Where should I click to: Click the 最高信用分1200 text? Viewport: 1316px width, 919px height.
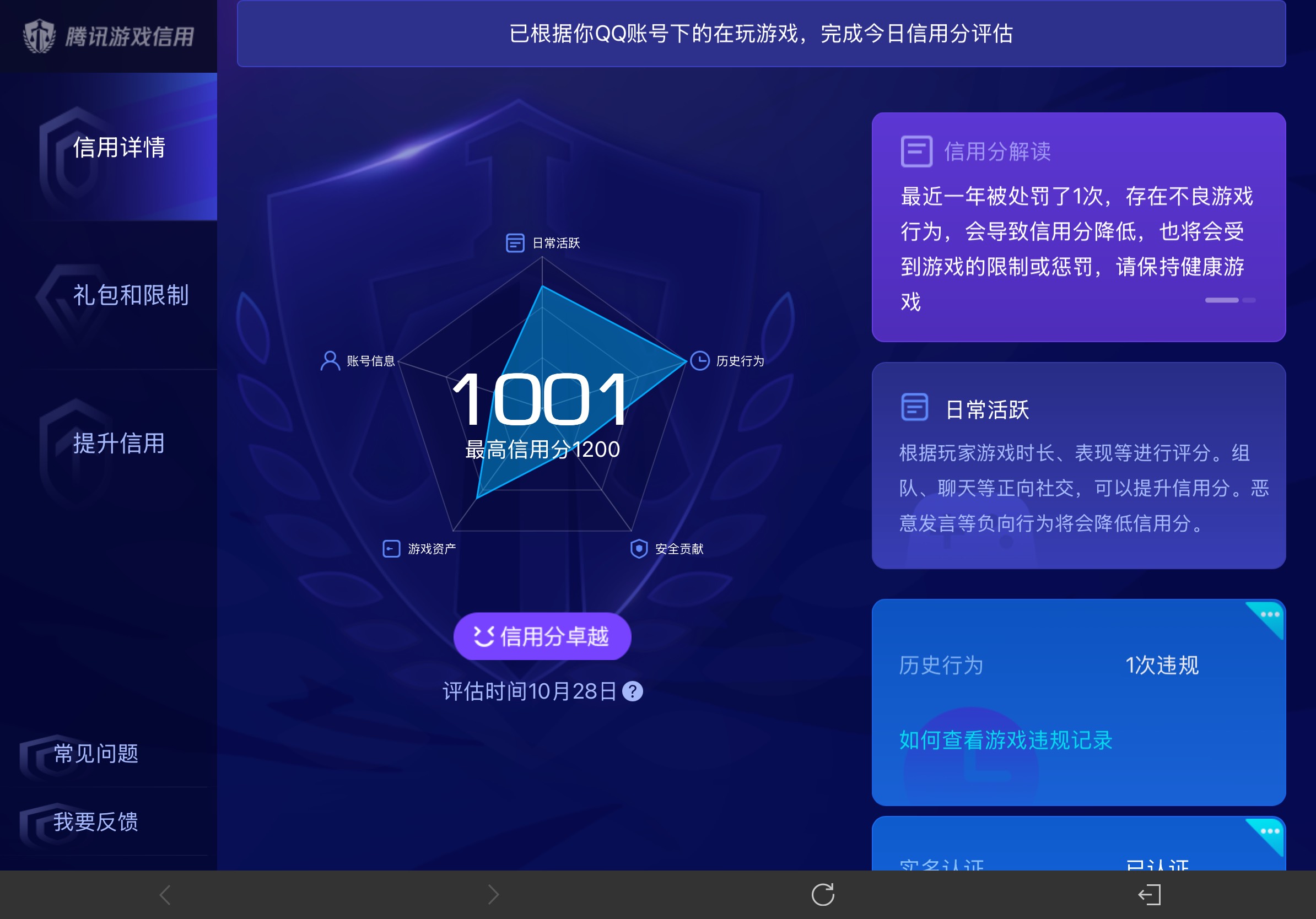click(x=542, y=450)
